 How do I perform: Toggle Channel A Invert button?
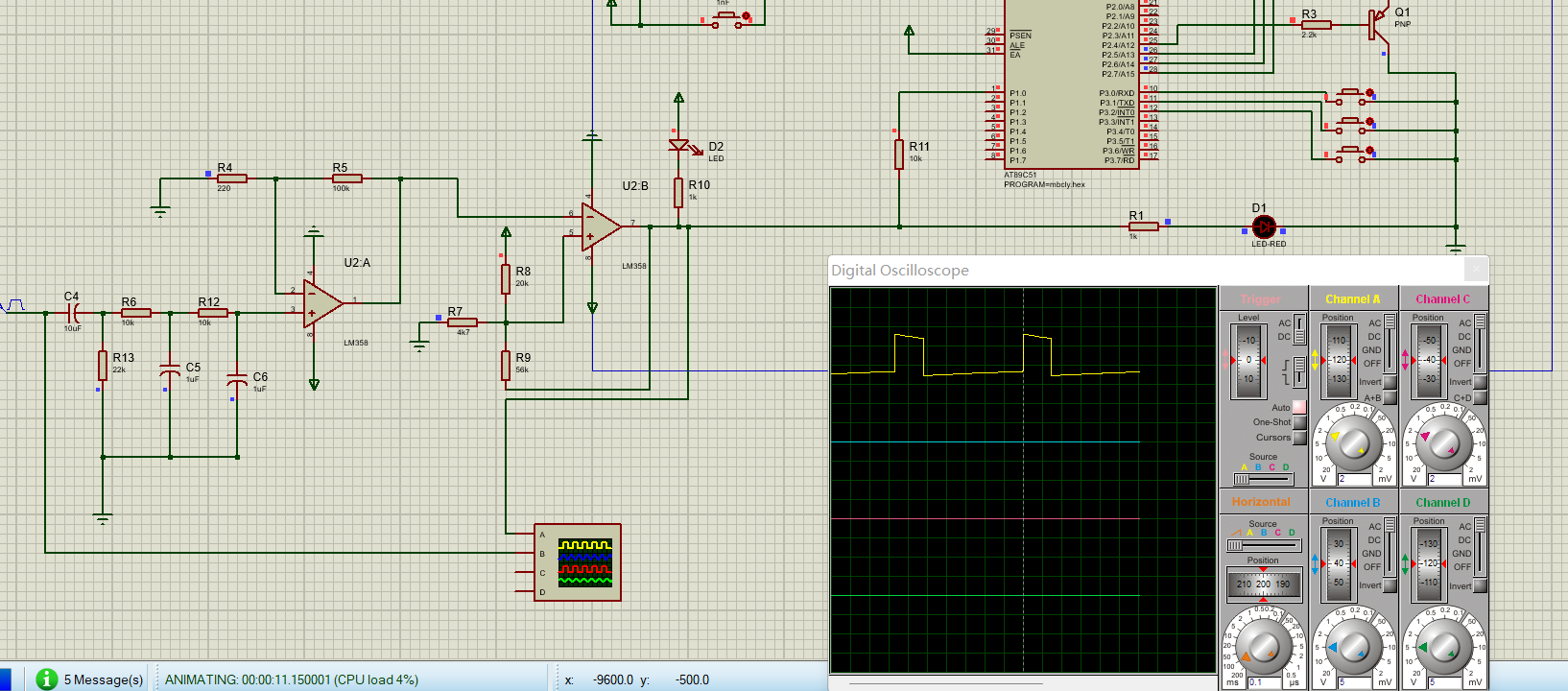point(1390,382)
